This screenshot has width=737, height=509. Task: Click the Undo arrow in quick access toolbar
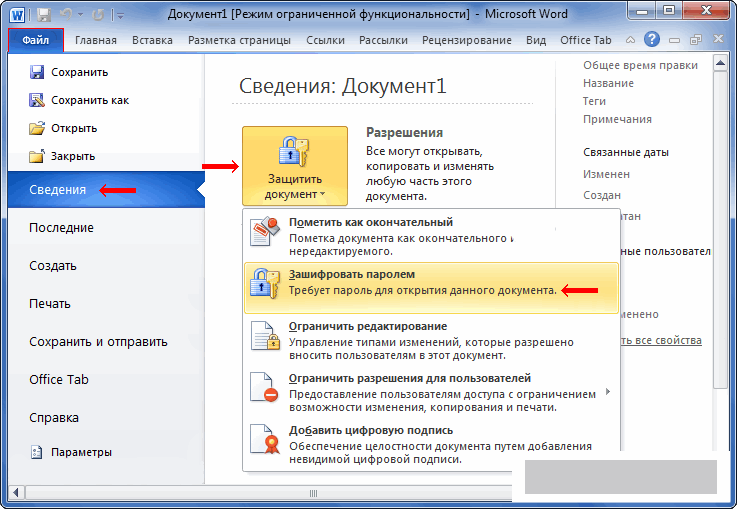[66, 15]
